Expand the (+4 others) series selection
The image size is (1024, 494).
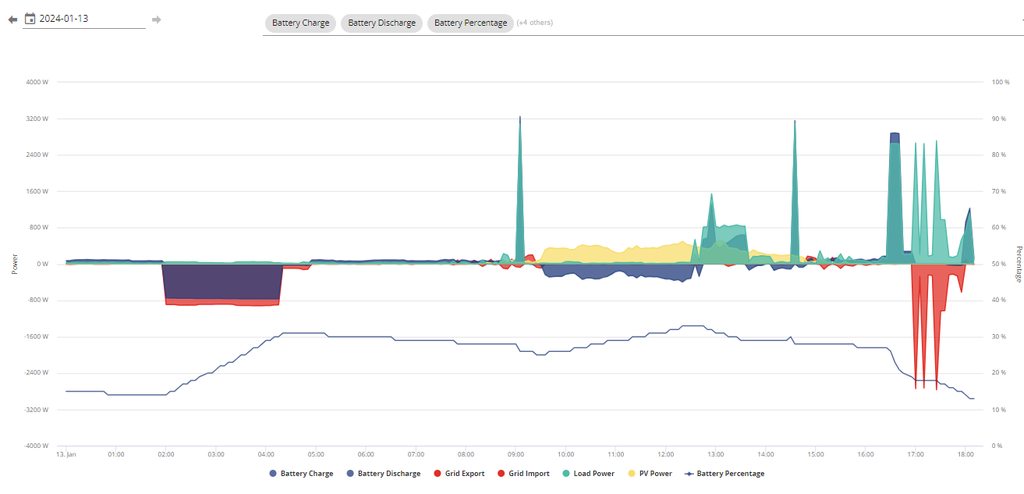click(534, 22)
